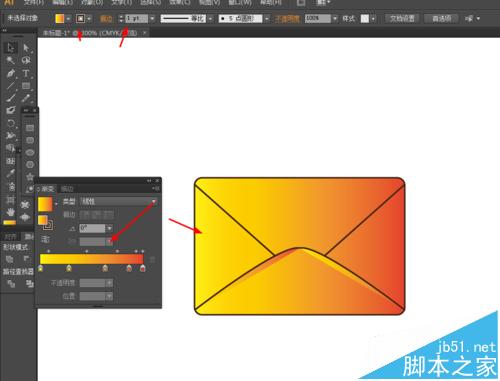Open the gradient stop location dropdown
This screenshot has width=500, height=381.
[109, 296]
